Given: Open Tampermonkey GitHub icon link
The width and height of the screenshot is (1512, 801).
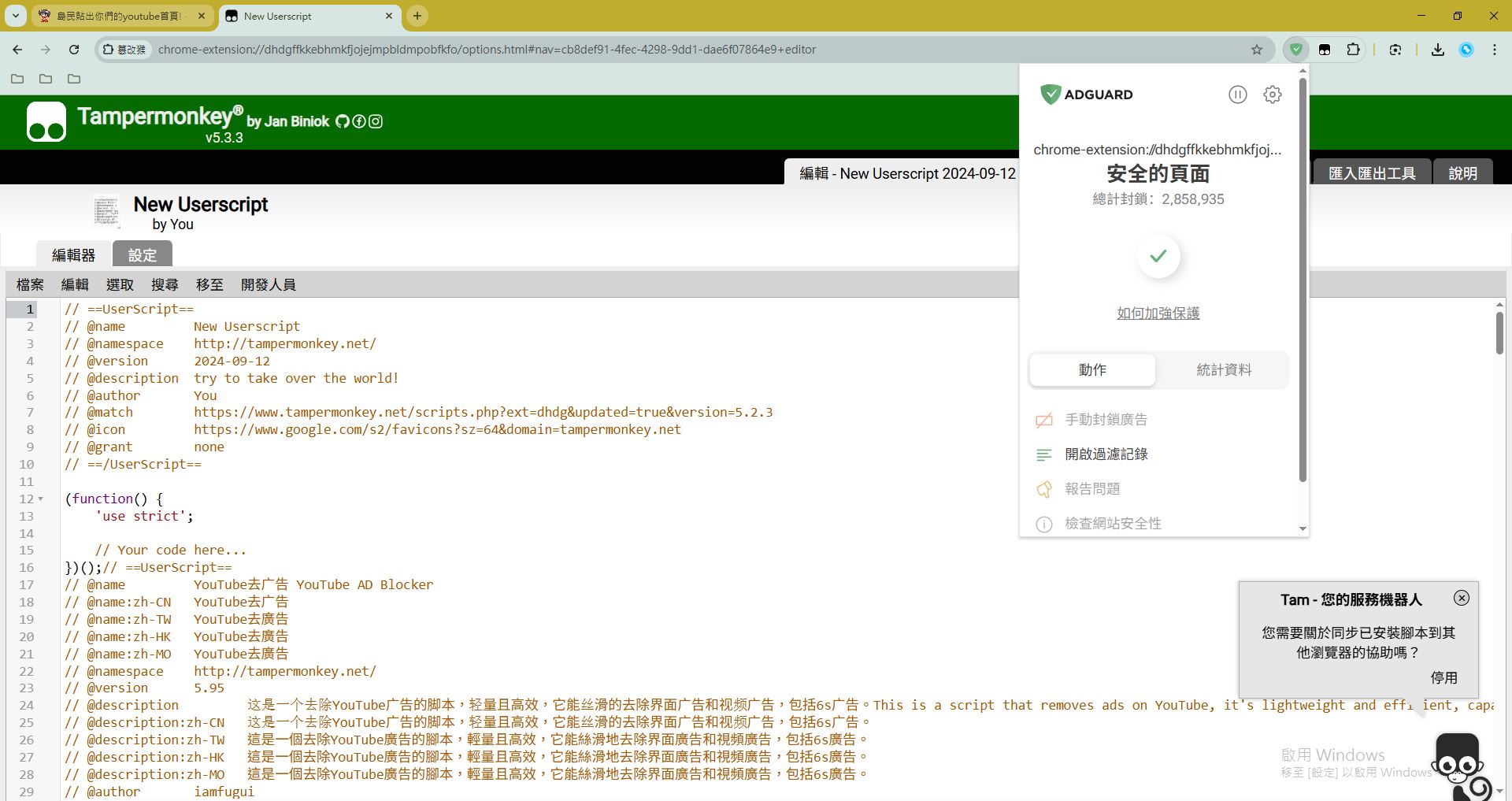Looking at the screenshot, I should point(343,121).
